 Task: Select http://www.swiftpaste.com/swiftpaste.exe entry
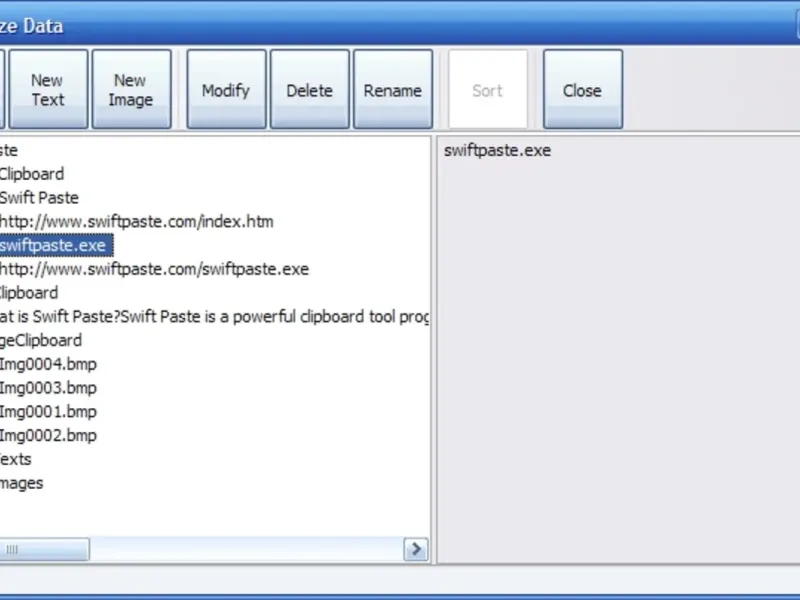(x=154, y=269)
